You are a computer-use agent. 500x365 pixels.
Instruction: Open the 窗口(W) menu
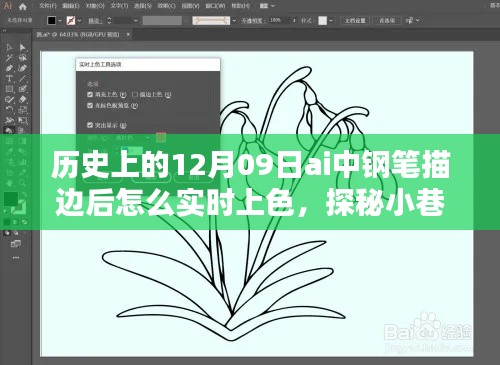pyautogui.click(x=215, y=6)
